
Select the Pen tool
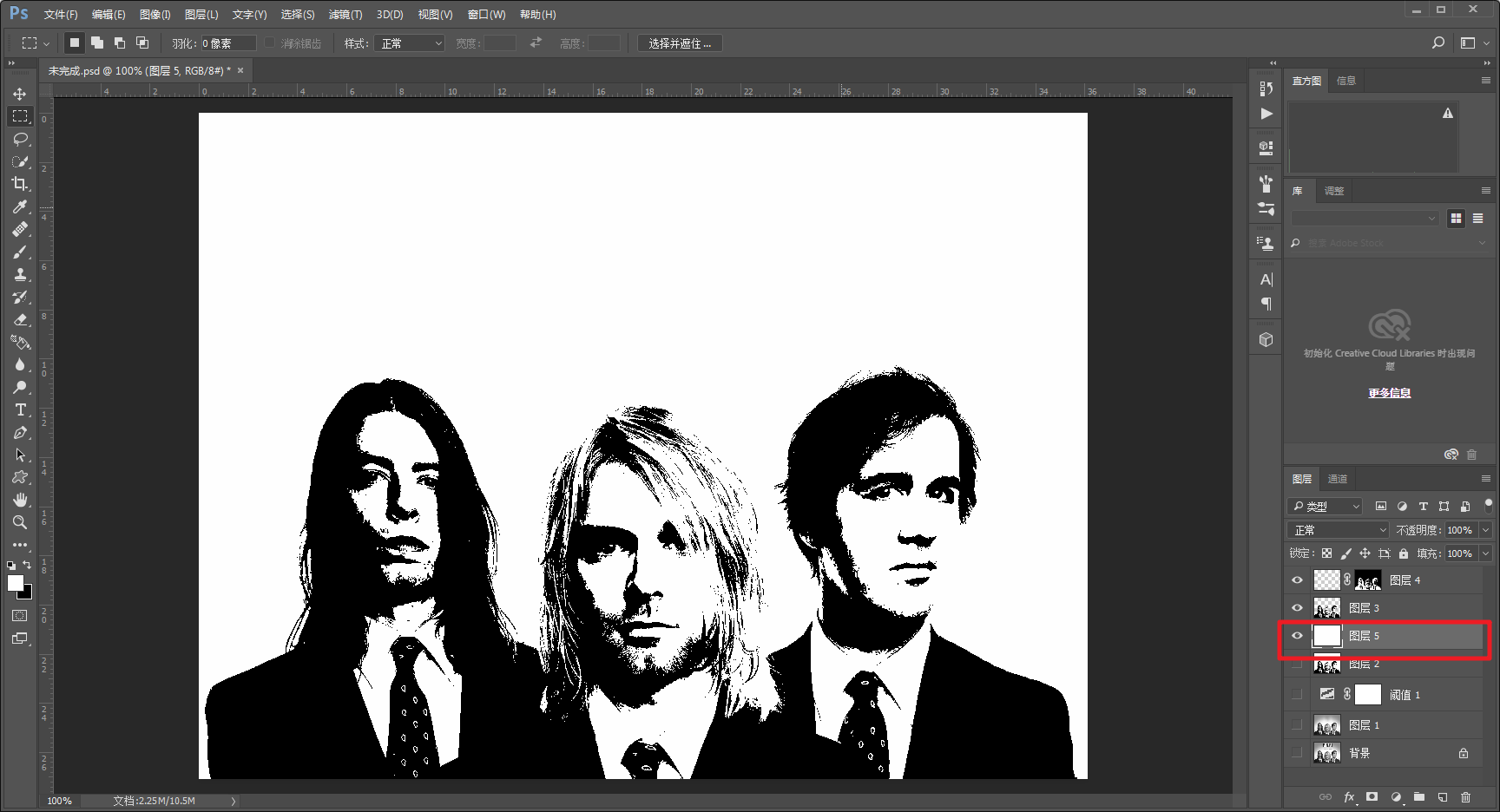tap(20, 432)
